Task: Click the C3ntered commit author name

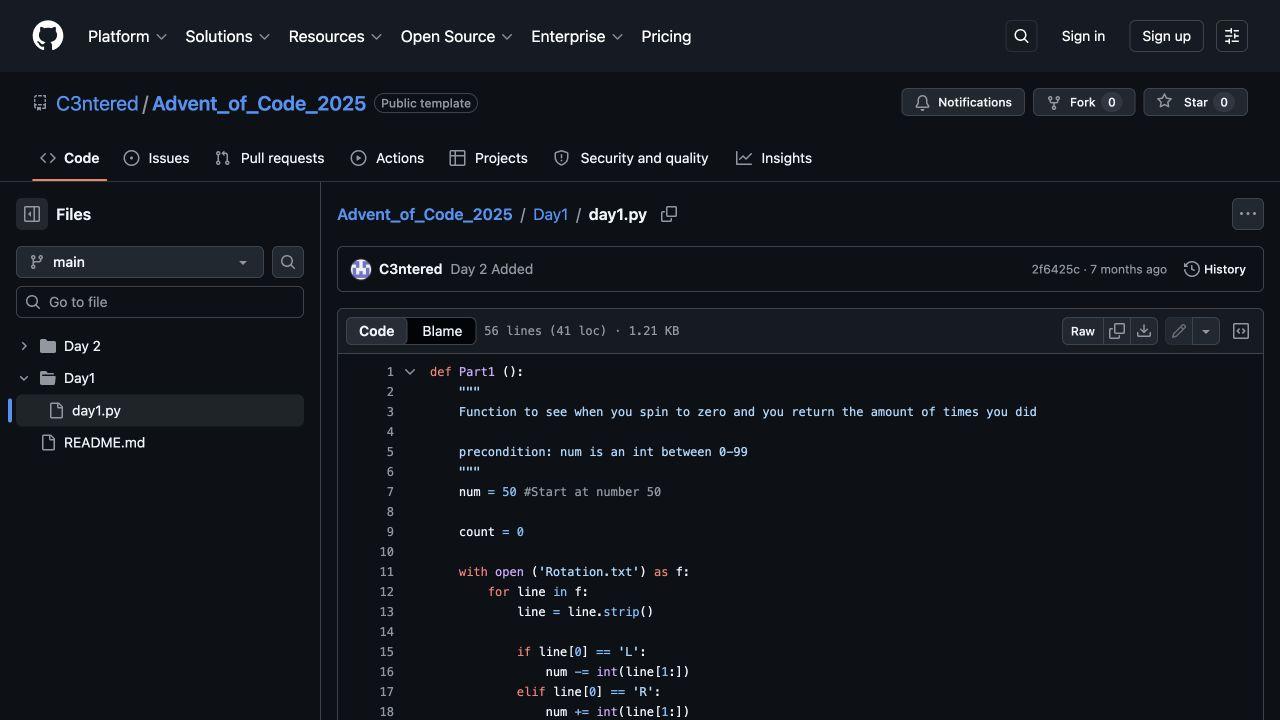Action: coord(410,269)
